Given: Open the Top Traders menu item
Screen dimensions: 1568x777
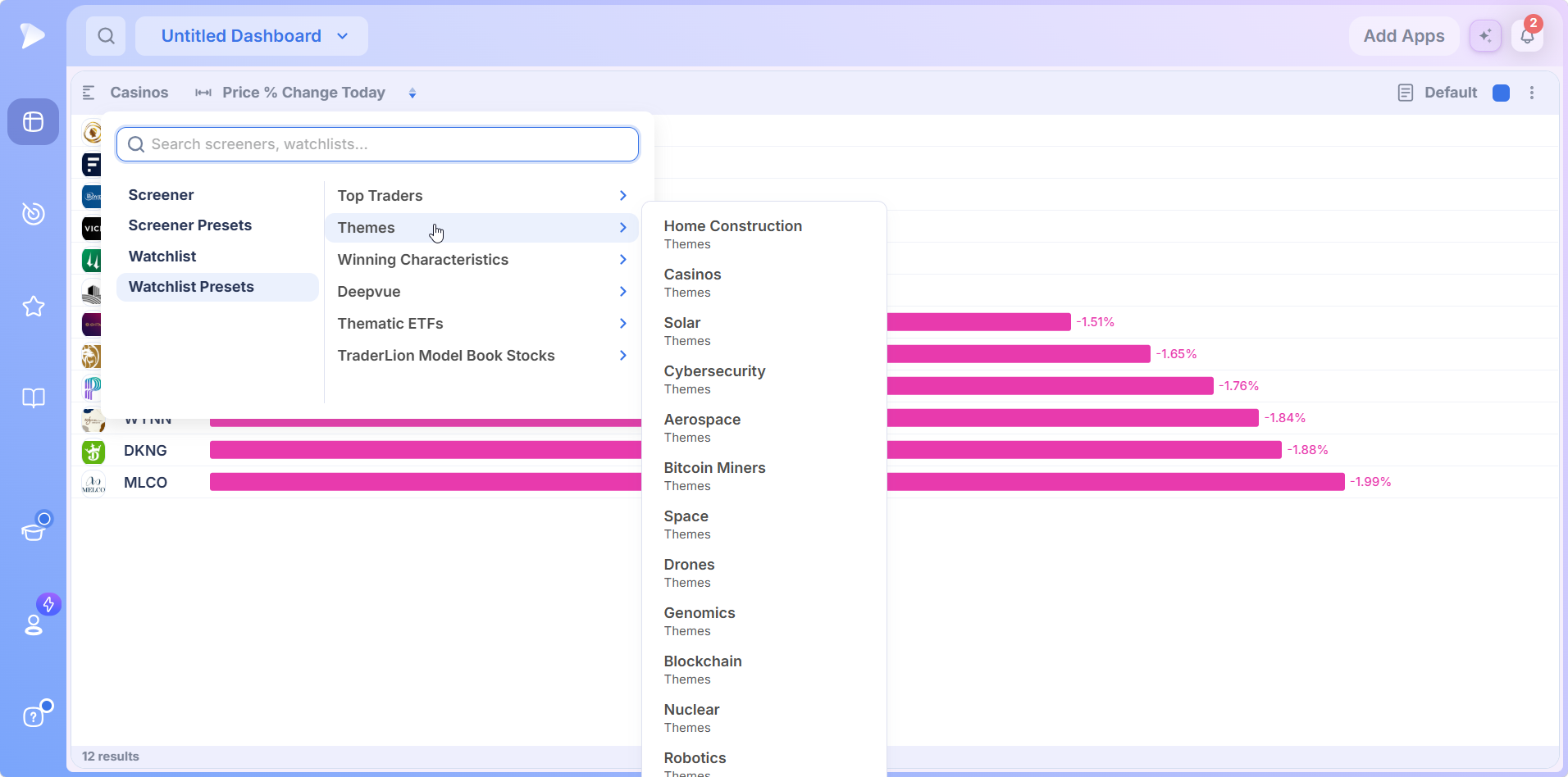Looking at the screenshot, I should 481,196.
